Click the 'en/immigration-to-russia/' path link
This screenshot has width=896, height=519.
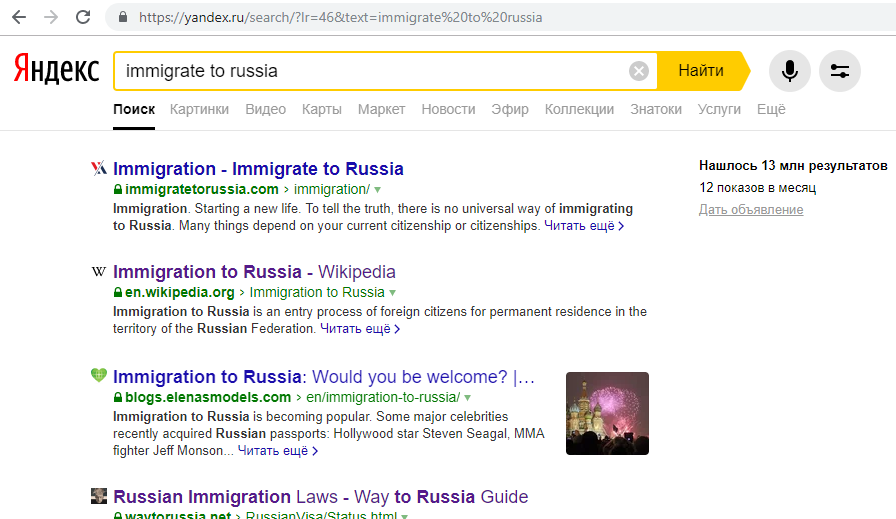tap(383, 397)
